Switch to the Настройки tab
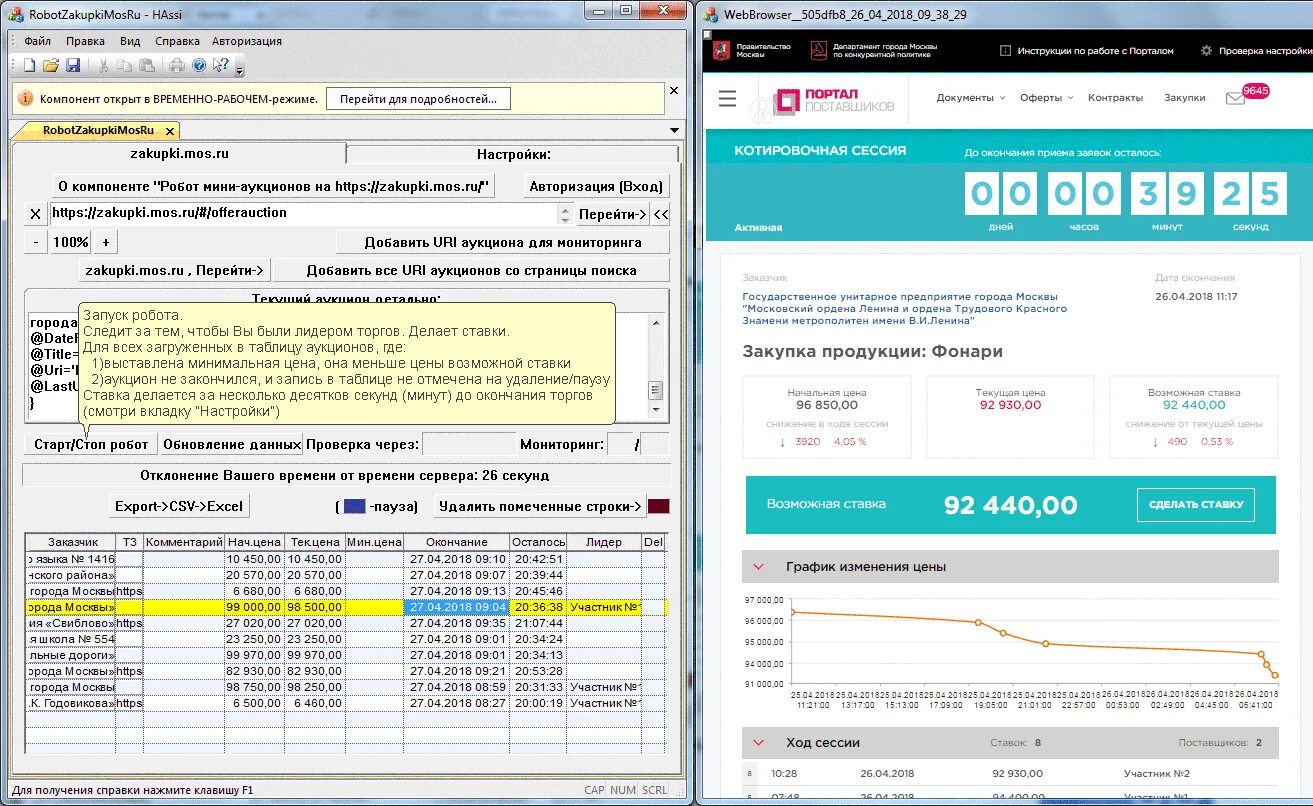Image resolution: width=1313 pixels, height=806 pixels. [513, 154]
